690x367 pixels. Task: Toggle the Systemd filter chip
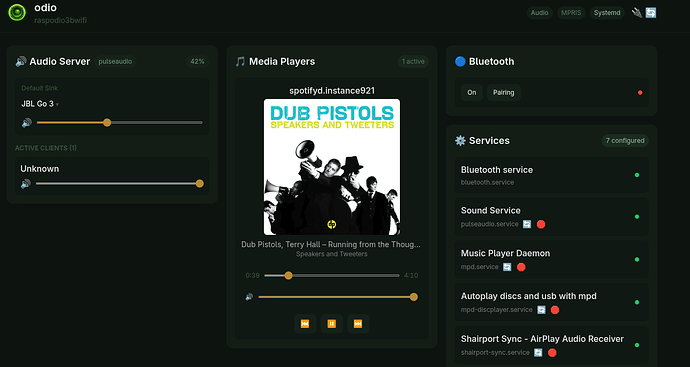coord(607,13)
